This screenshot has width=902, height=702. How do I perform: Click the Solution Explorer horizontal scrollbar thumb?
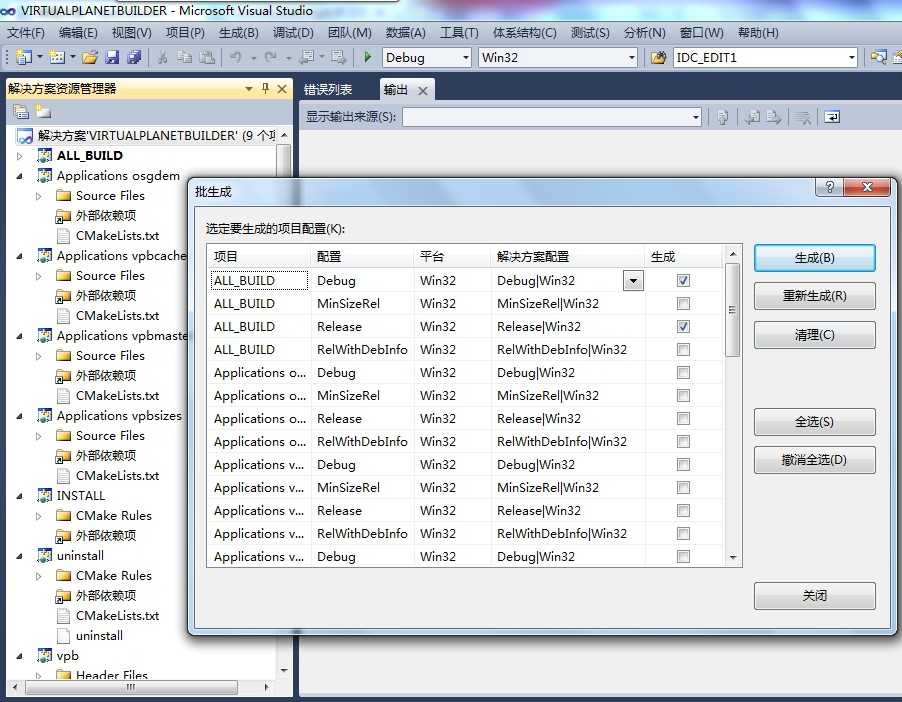pos(131,687)
